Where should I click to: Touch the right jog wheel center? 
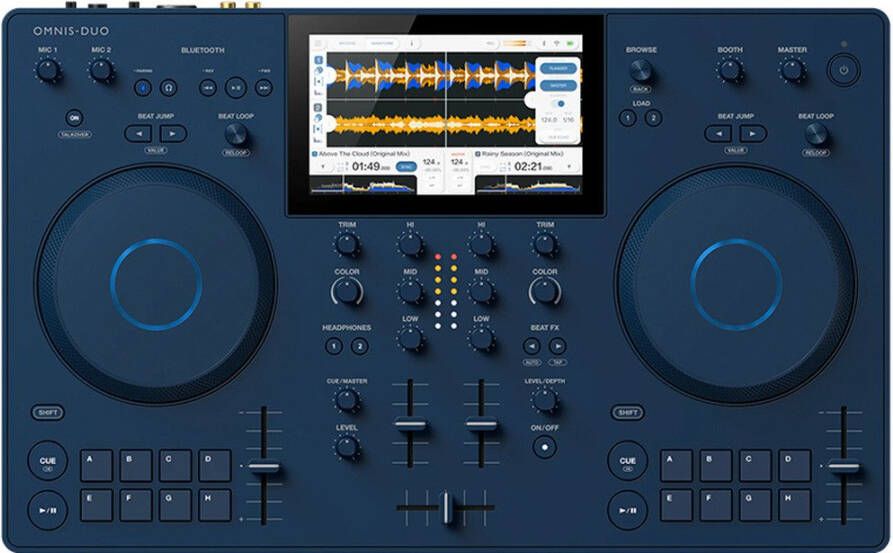tap(736, 284)
